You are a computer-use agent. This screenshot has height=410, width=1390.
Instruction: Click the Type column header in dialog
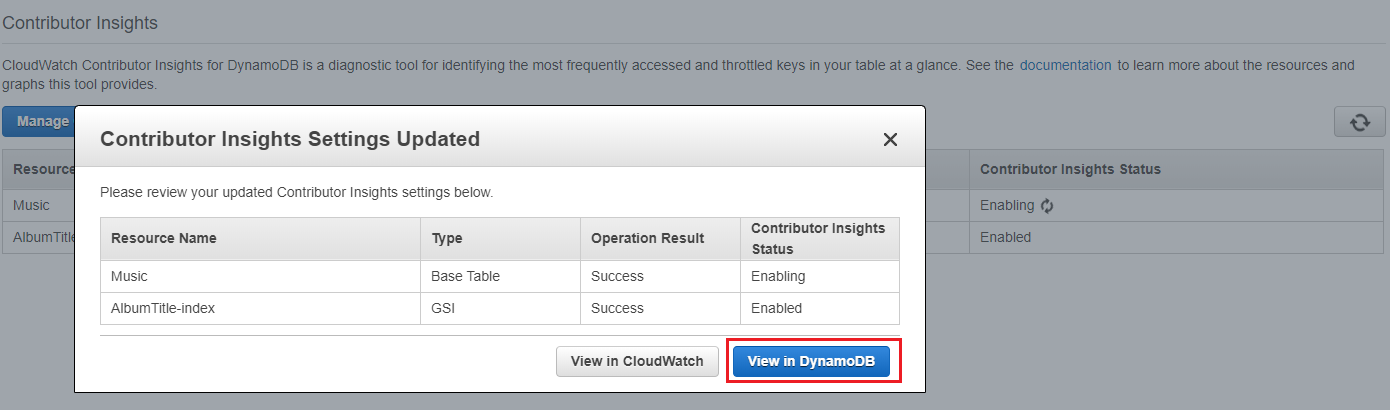[501, 239]
